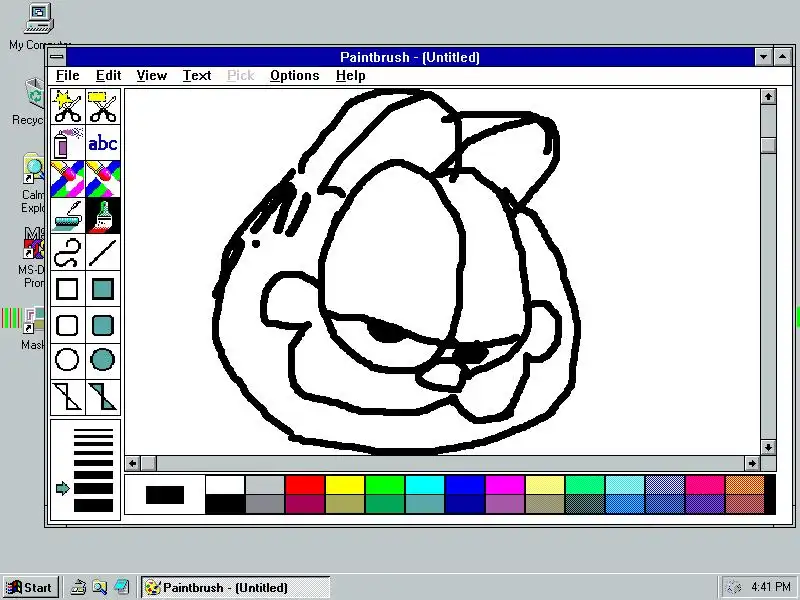Image resolution: width=800 pixels, height=600 pixels.
Task: Select the Paint Roller fill tool
Action: pos(68,215)
